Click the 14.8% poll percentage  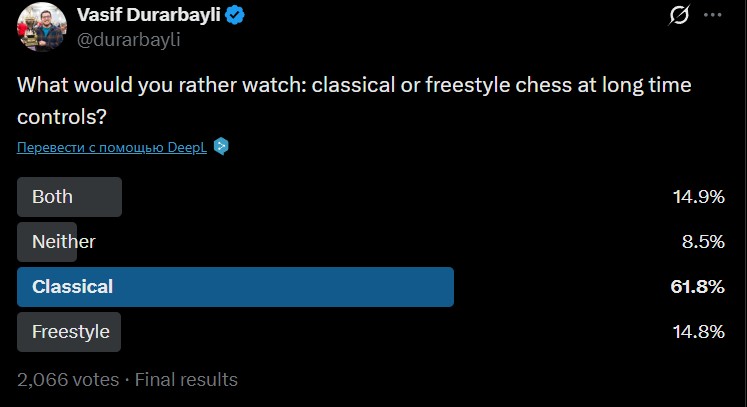[x=698, y=332]
